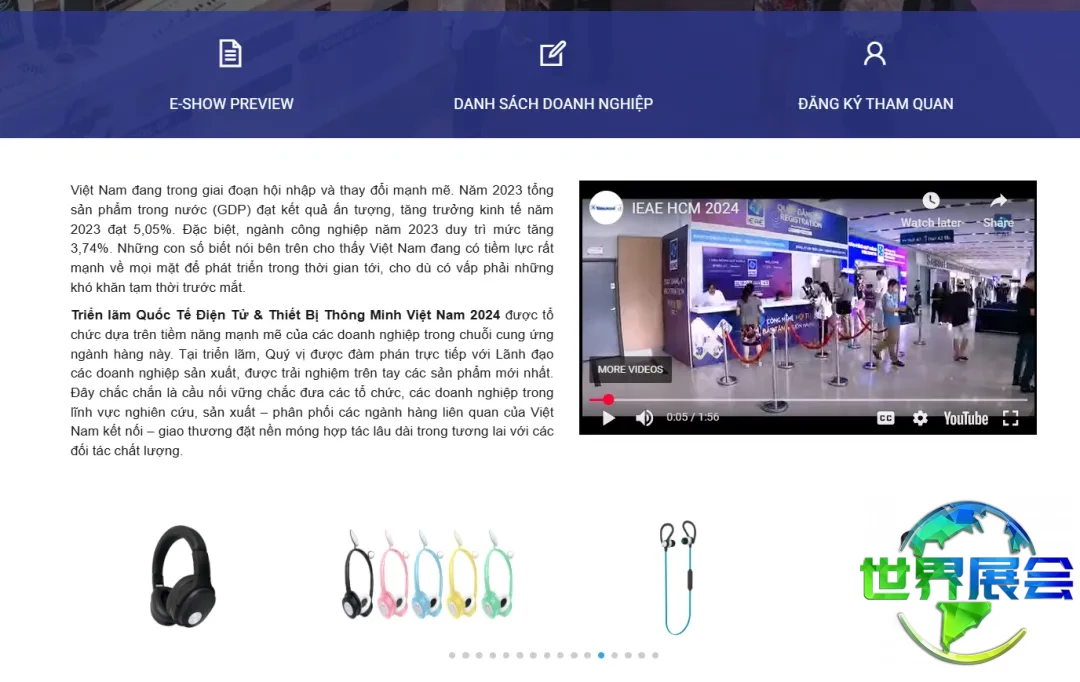Select the colorful kids headphones image
Viewport: 1080px width, 682px height.
coord(427,577)
